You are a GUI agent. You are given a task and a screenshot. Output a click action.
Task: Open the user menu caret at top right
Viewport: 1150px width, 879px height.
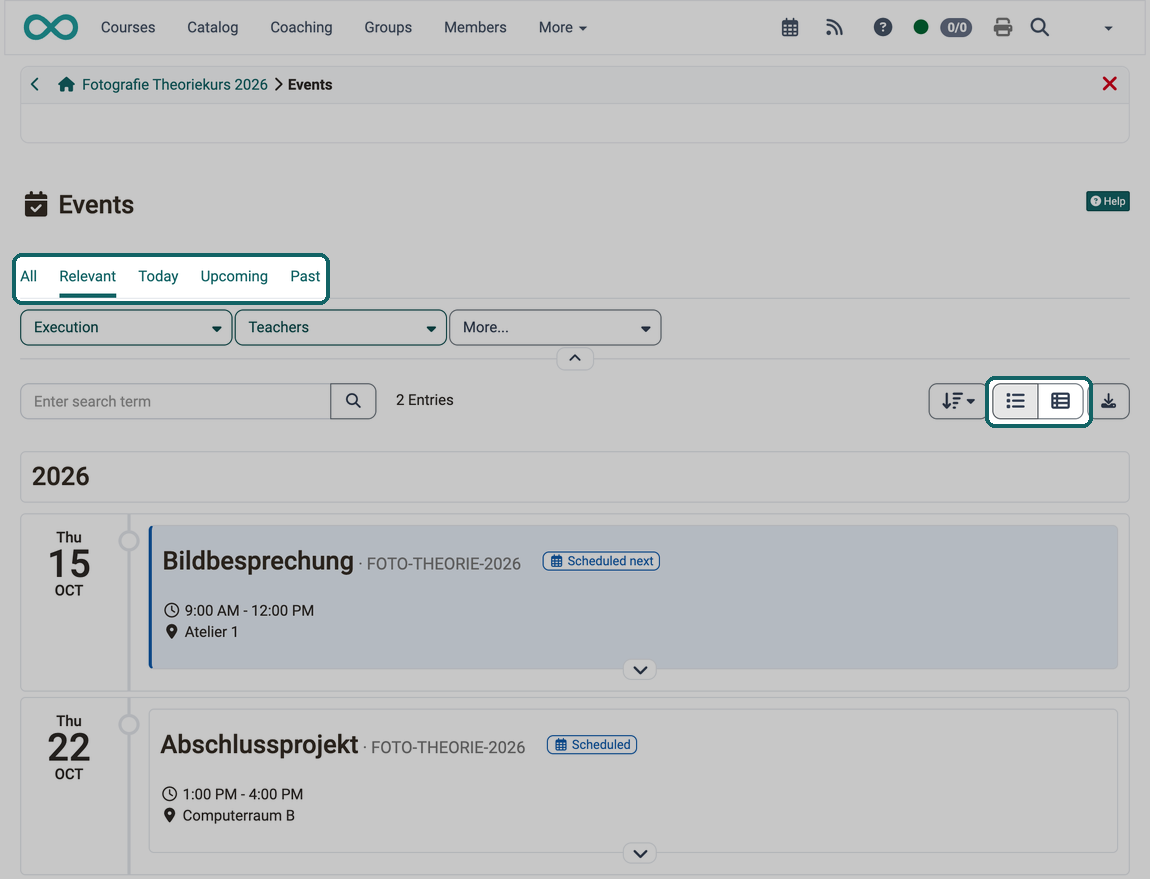pyautogui.click(x=1108, y=28)
